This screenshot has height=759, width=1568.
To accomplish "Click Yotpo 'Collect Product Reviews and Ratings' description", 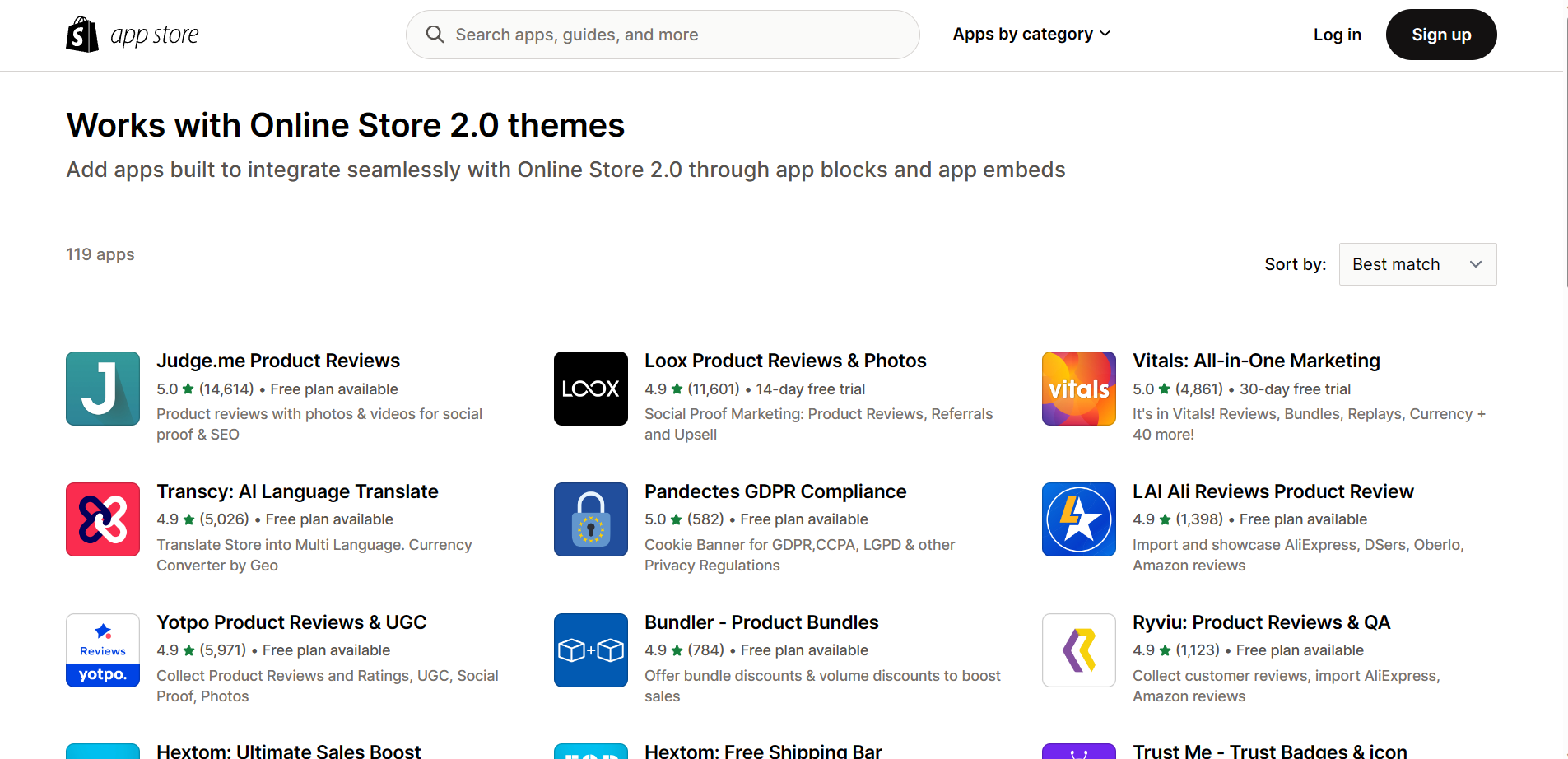I will pyautogui.click(x=328, y=686).
